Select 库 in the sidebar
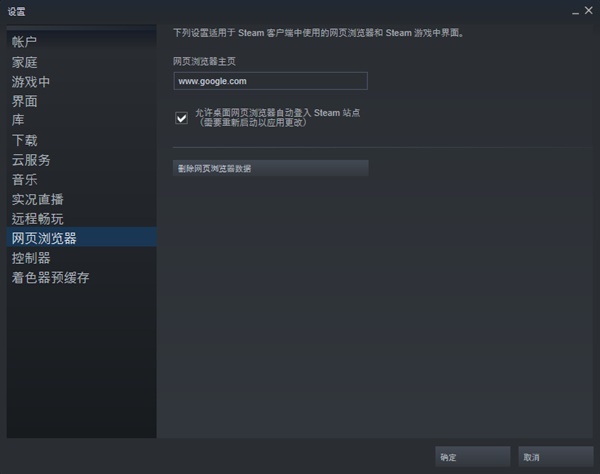Viewport: 600px width, 474px height. tap(82, 121)
